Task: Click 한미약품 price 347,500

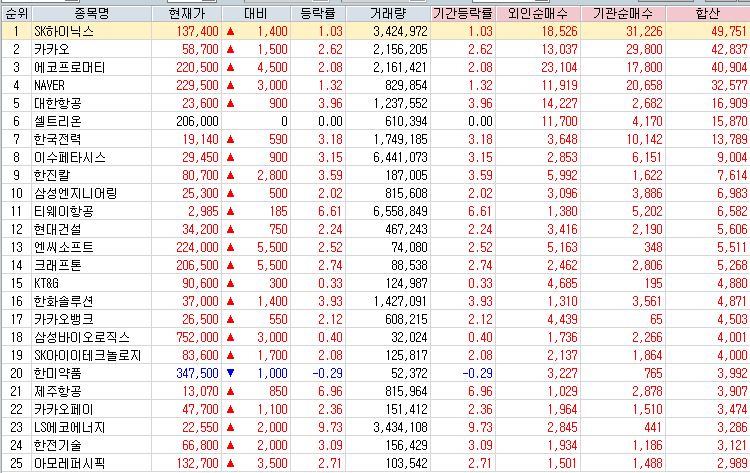Action: pos(198,373)
